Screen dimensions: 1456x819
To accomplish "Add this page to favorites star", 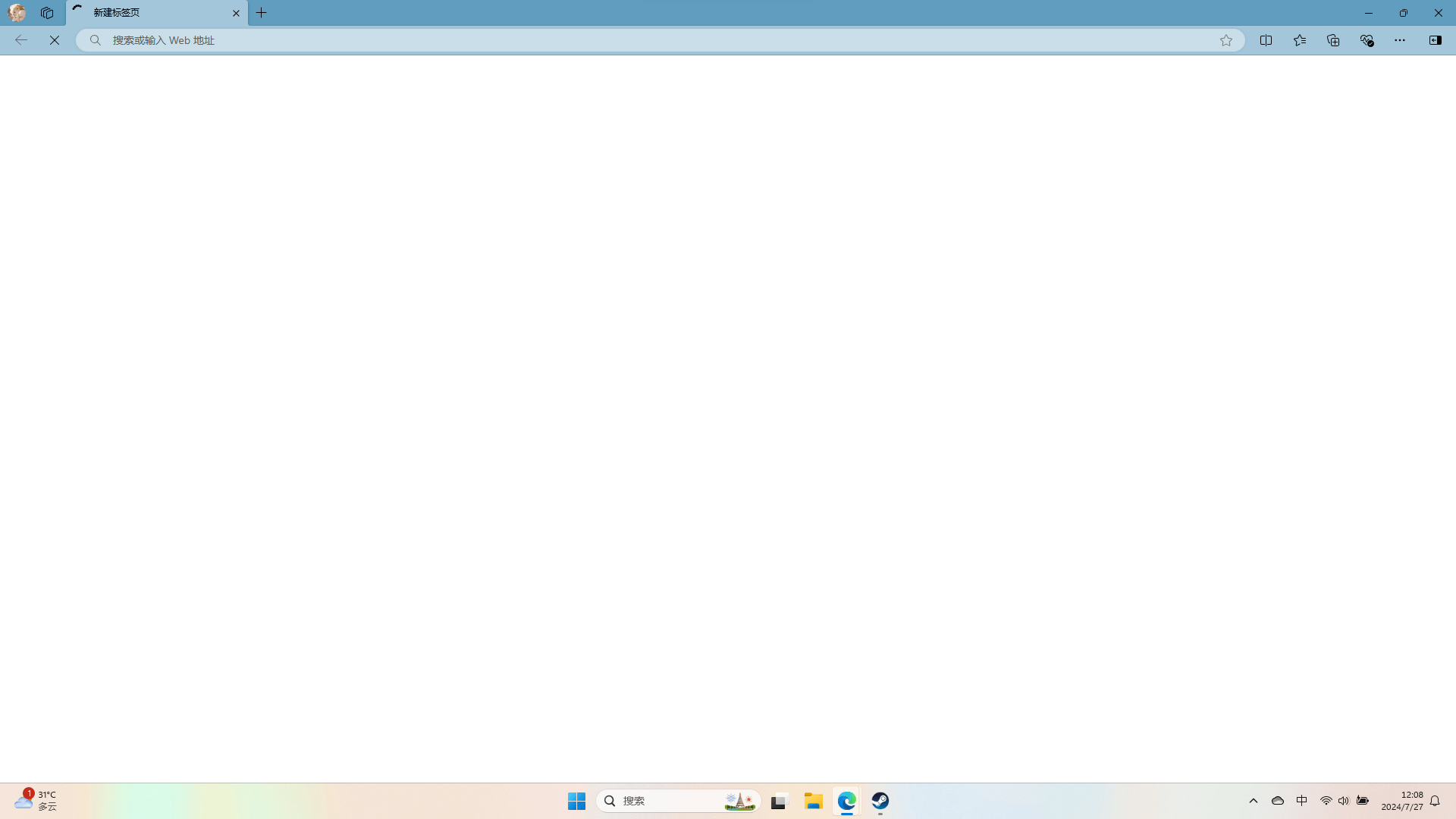I will (x=1226, y=40).
